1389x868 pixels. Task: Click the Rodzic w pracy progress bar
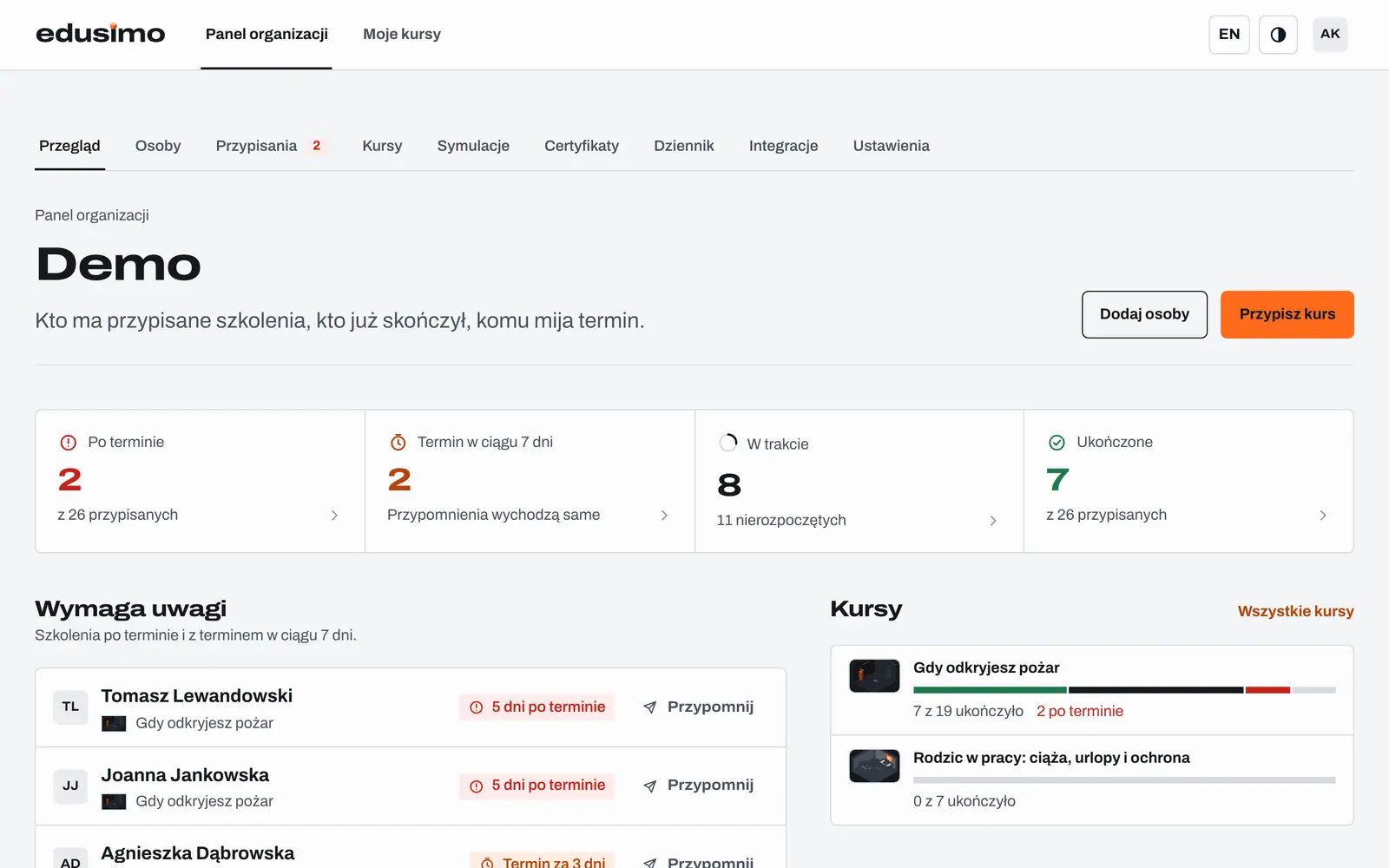(x=1124, y=780)
